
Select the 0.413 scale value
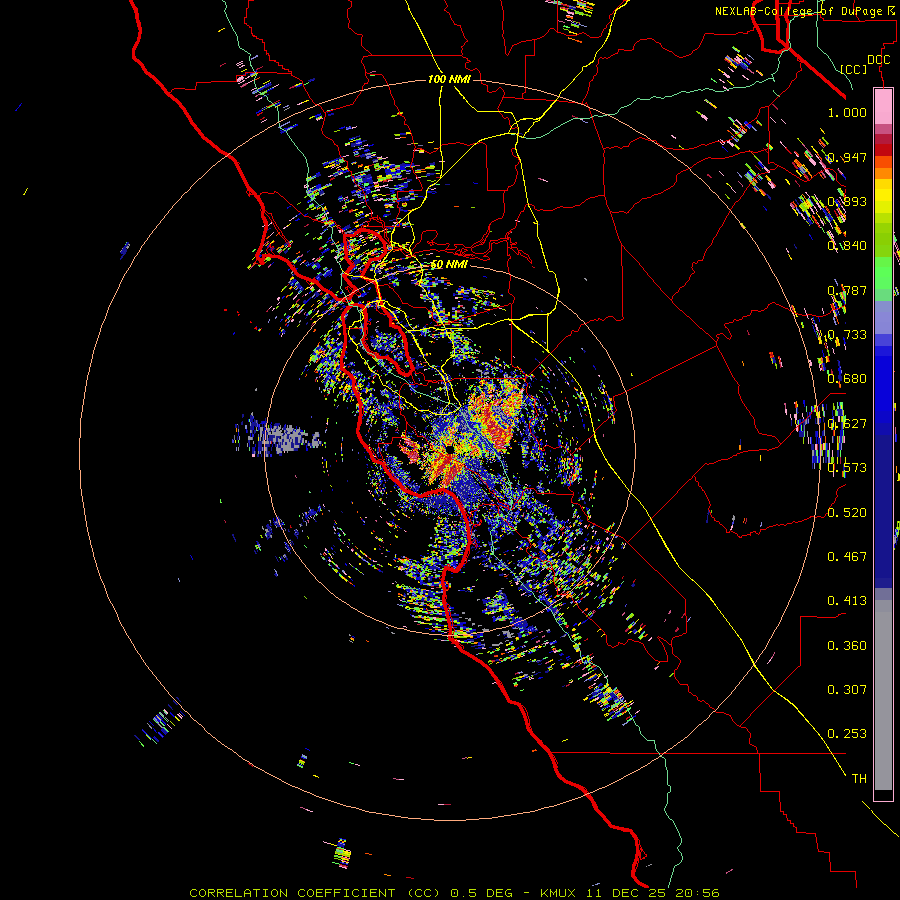pyautogui.click(x=847, y=601)
